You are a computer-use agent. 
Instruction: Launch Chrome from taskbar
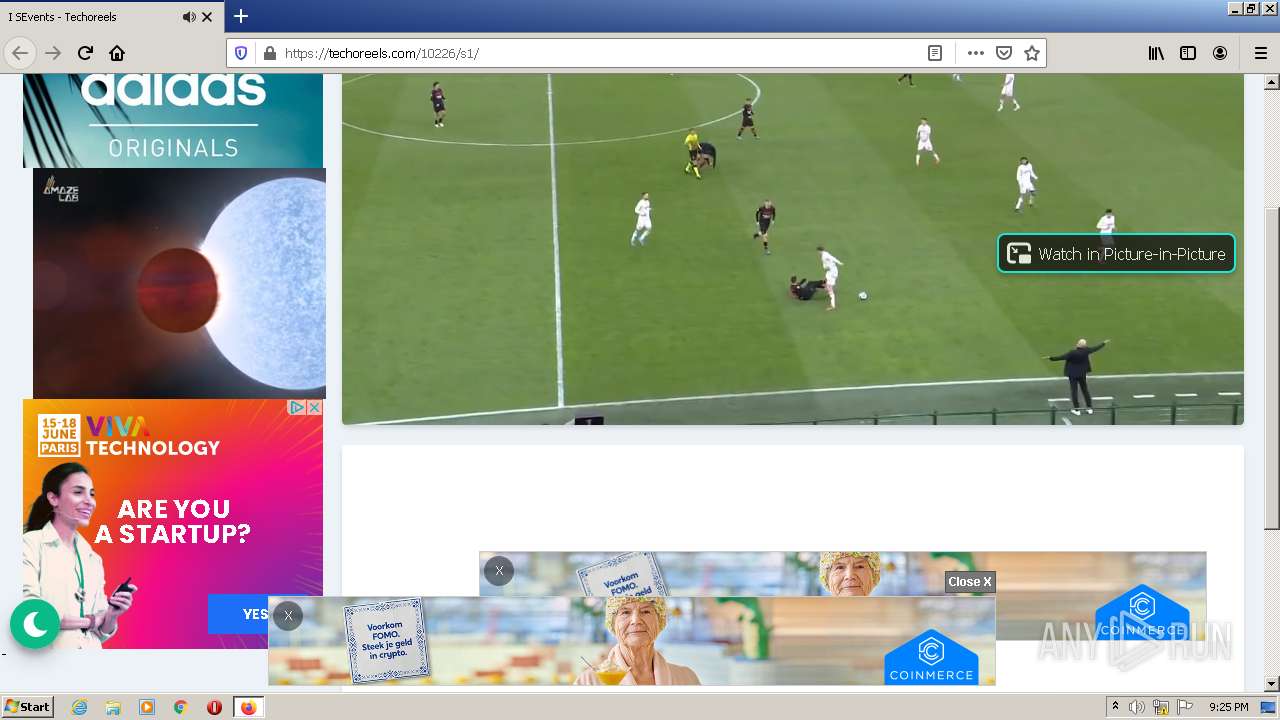coord(181,707)
